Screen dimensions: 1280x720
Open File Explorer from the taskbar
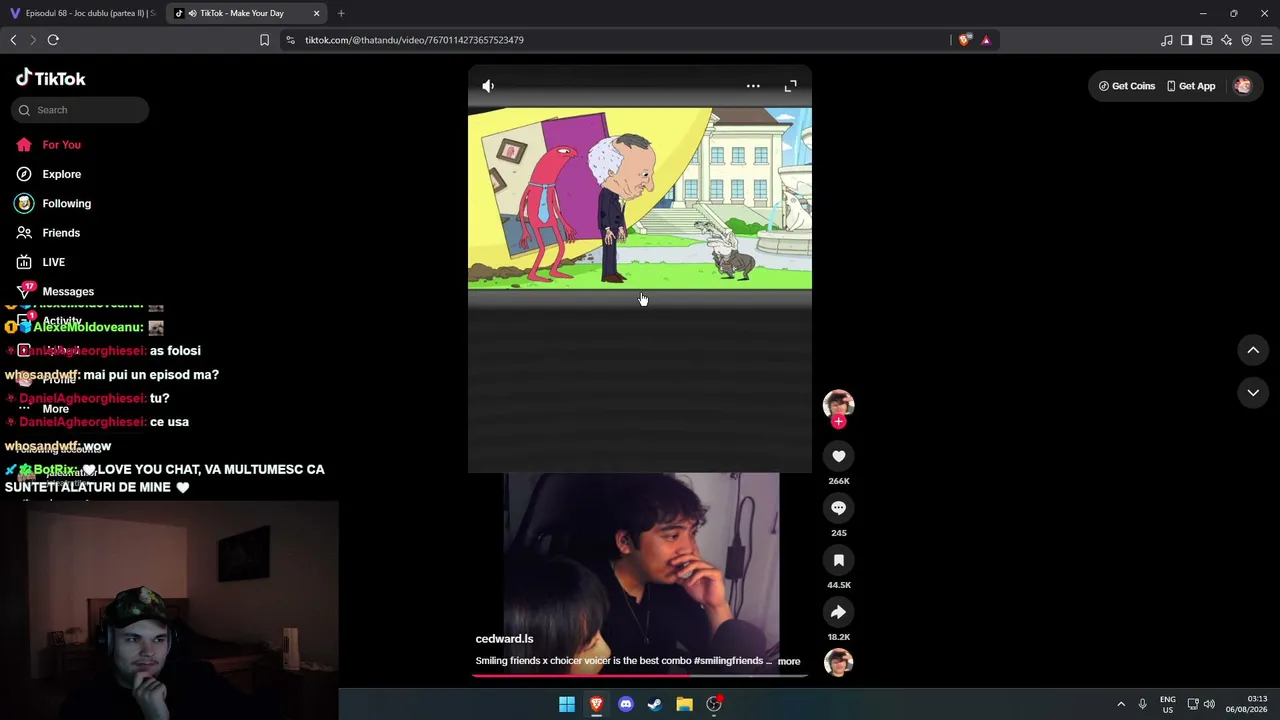[x=684, y=704]
